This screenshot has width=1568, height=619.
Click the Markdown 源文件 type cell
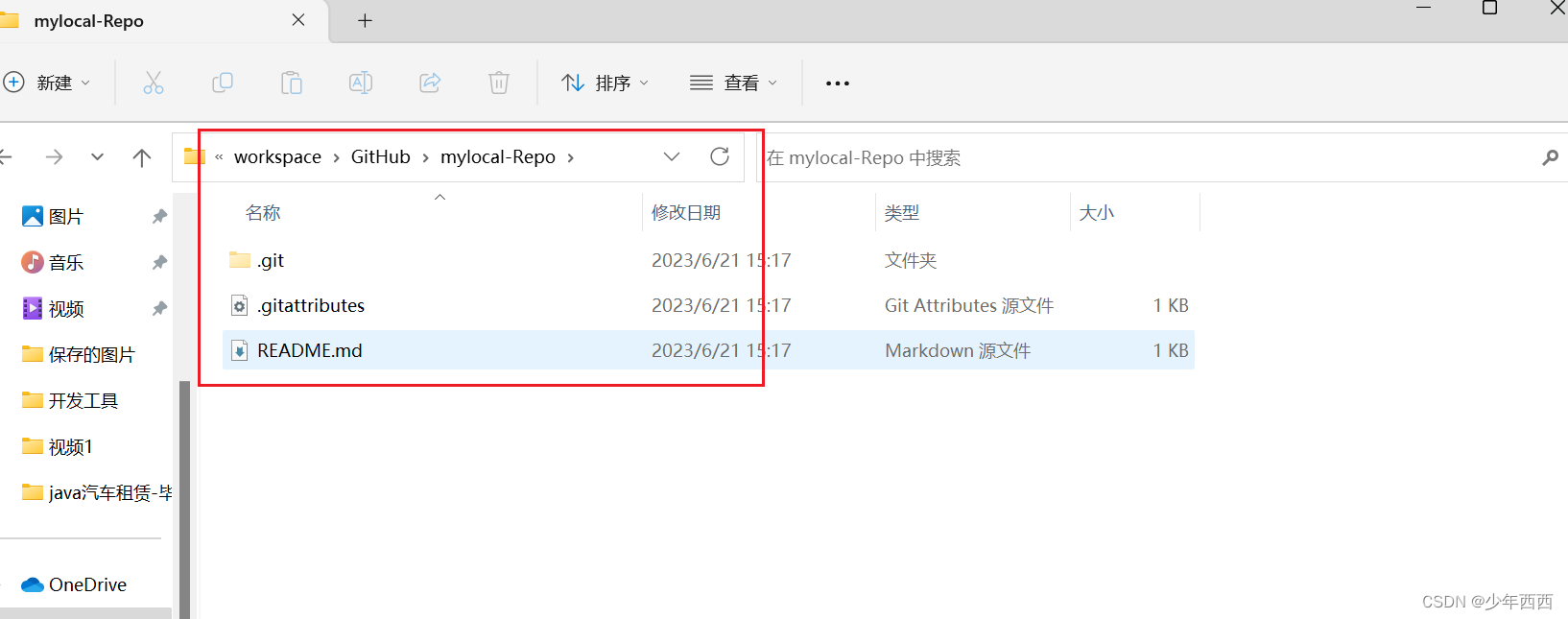tap(958, 350)
